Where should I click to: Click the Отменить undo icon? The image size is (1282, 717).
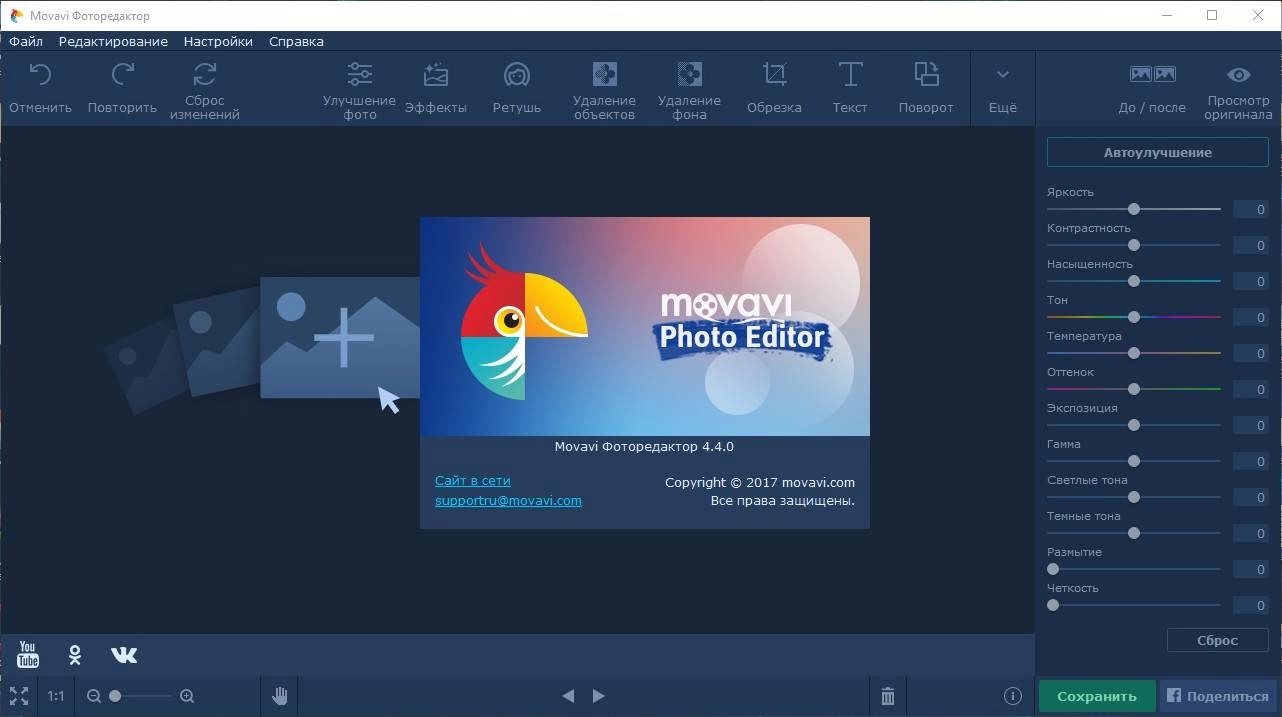tap(40, 74)
